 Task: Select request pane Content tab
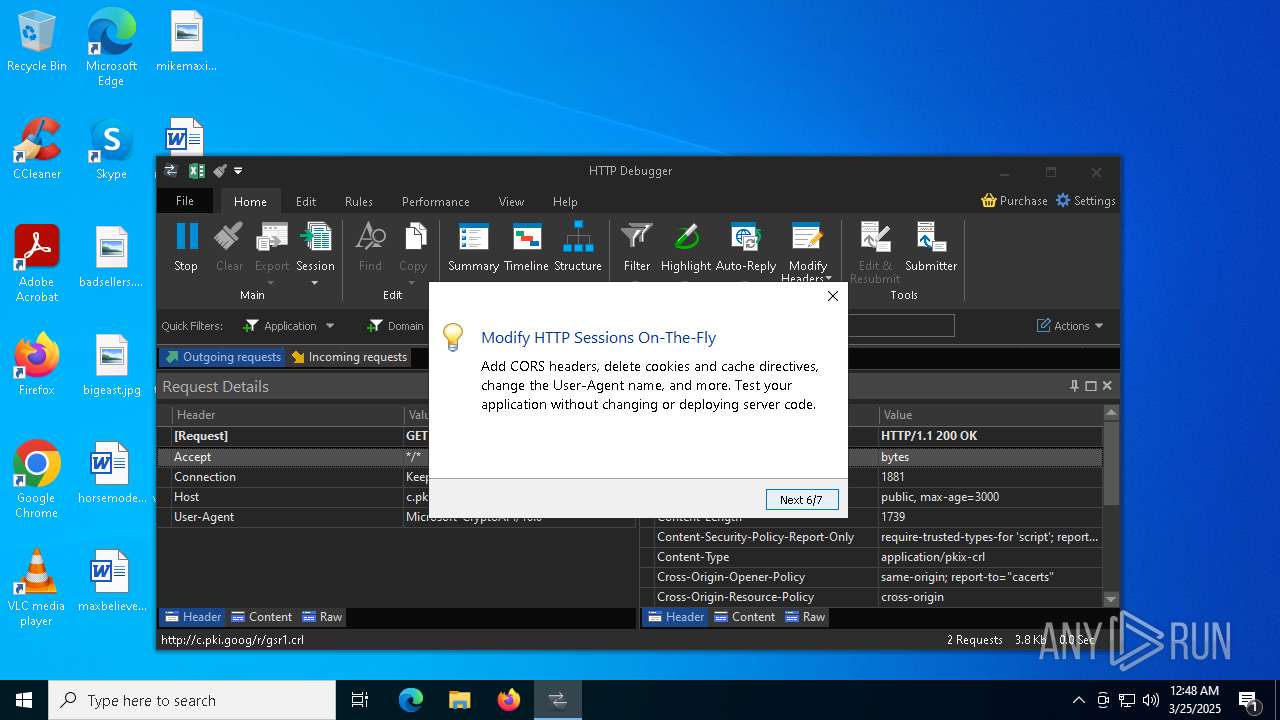point(261,617)
